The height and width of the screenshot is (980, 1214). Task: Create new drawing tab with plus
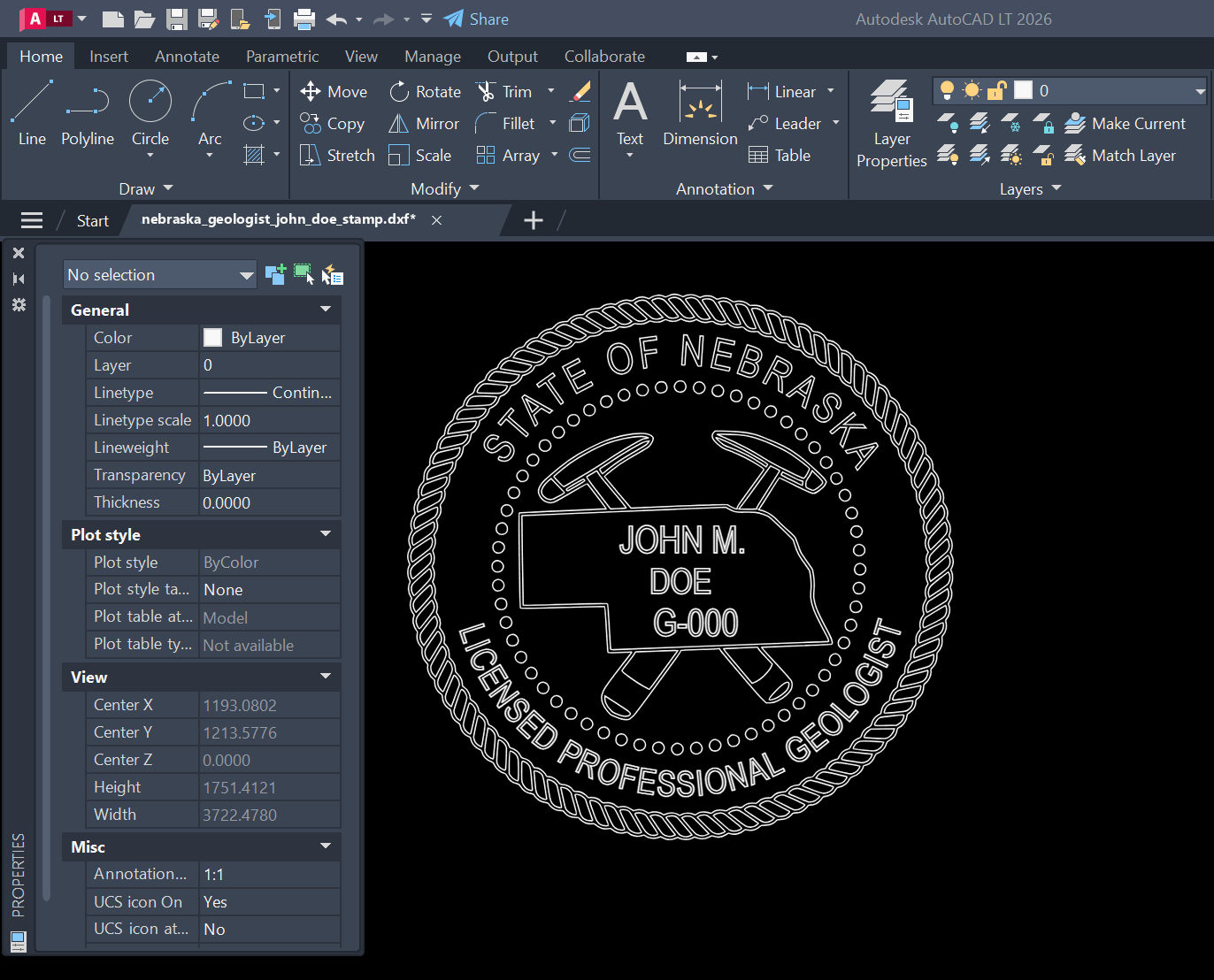click(x=534, y=220)
